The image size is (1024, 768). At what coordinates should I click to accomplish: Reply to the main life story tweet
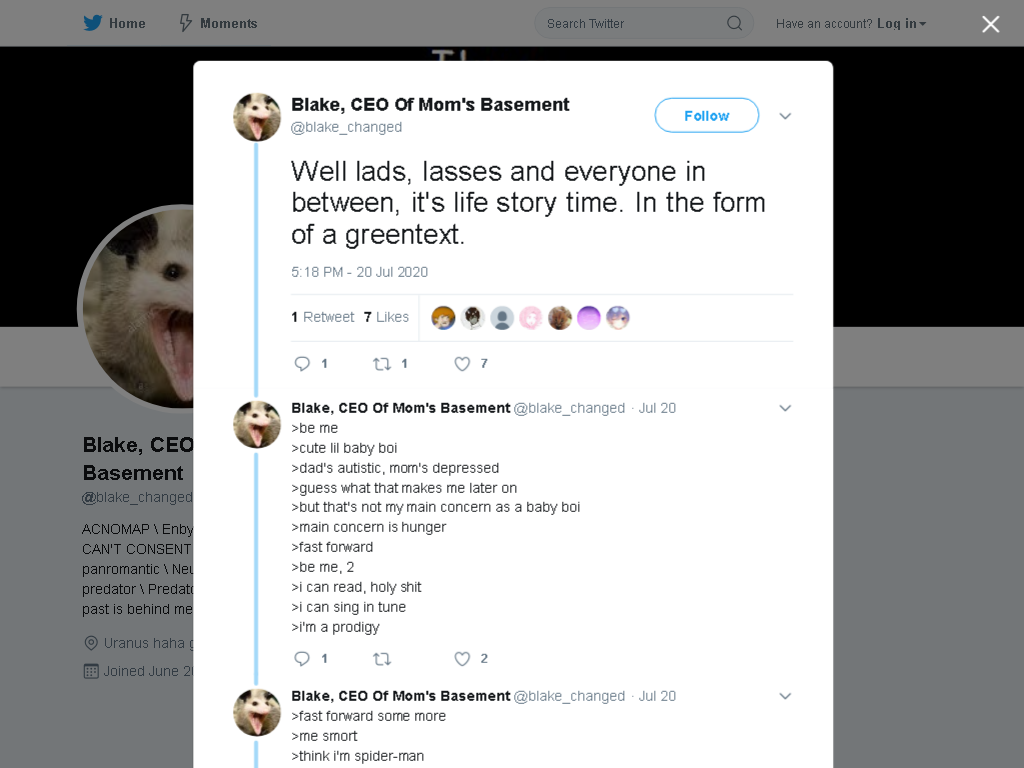(302, 364)
